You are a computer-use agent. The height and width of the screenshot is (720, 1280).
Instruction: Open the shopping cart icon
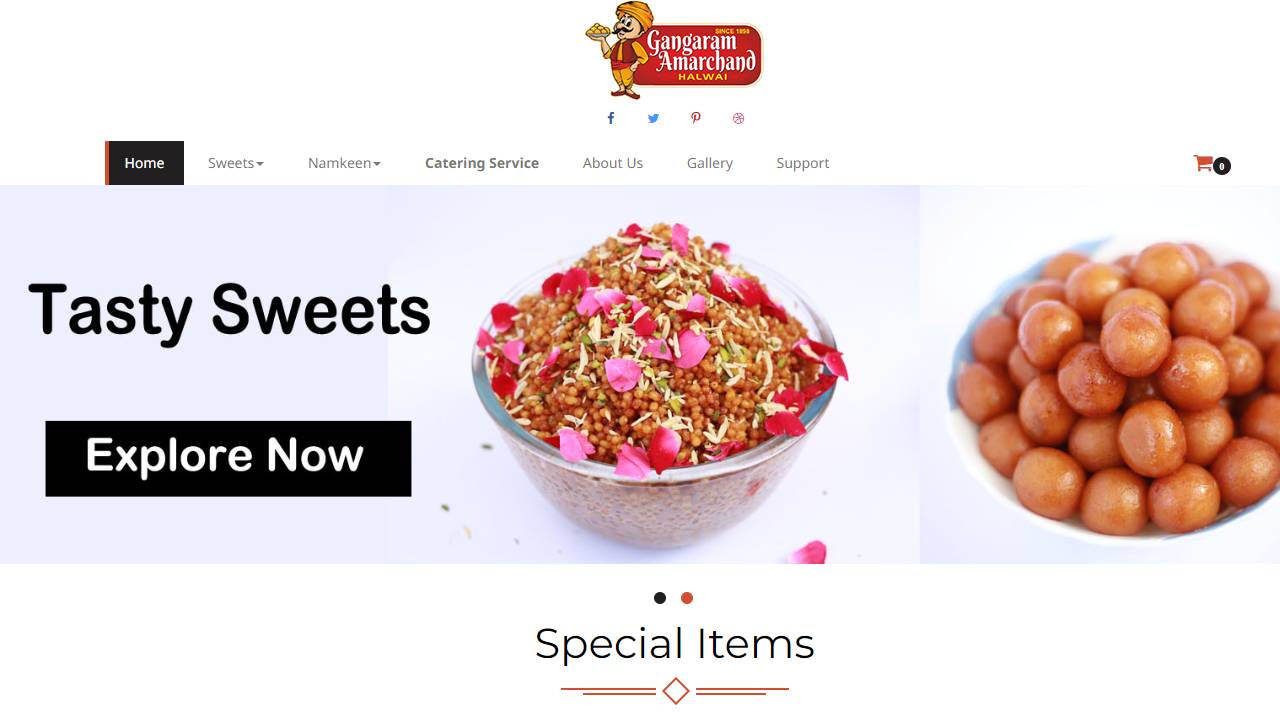pos(1203,163)
